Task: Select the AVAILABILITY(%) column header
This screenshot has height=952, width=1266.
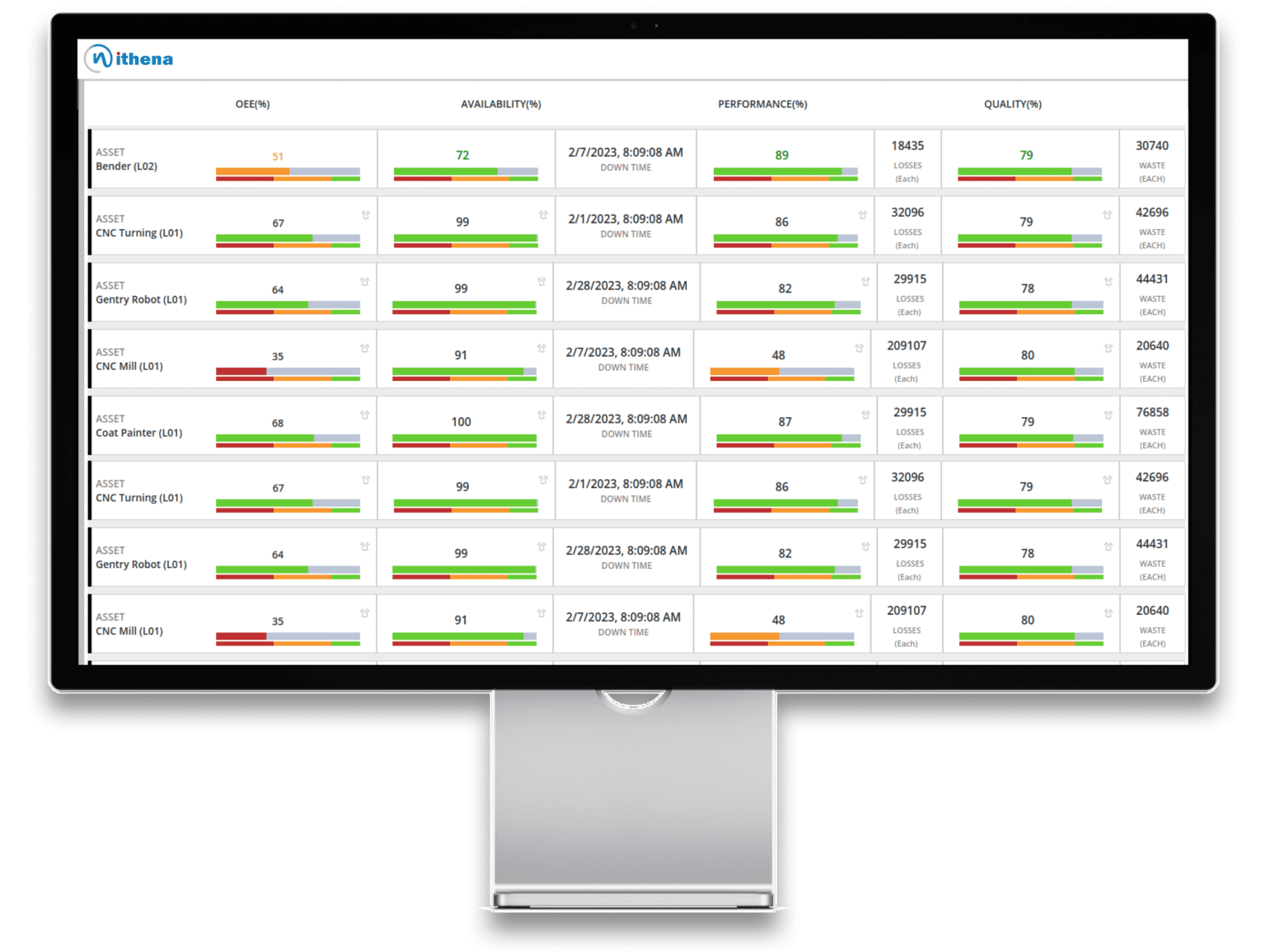Action: pos(500,104)
